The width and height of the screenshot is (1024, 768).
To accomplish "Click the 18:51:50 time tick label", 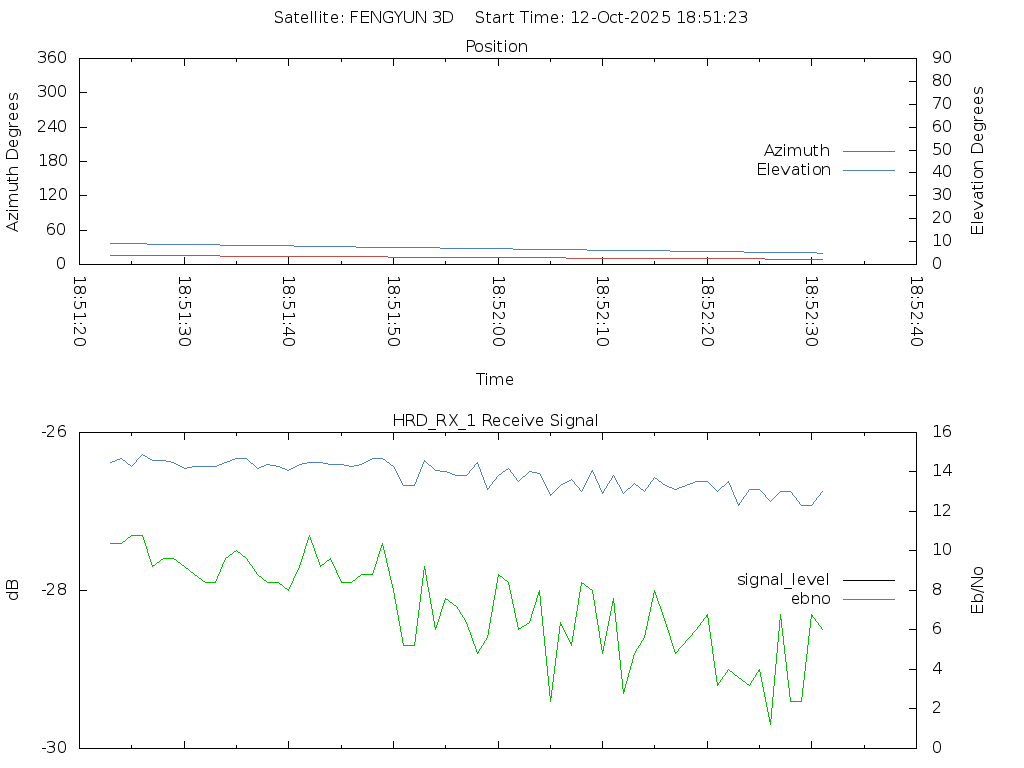I will (393, 311).
